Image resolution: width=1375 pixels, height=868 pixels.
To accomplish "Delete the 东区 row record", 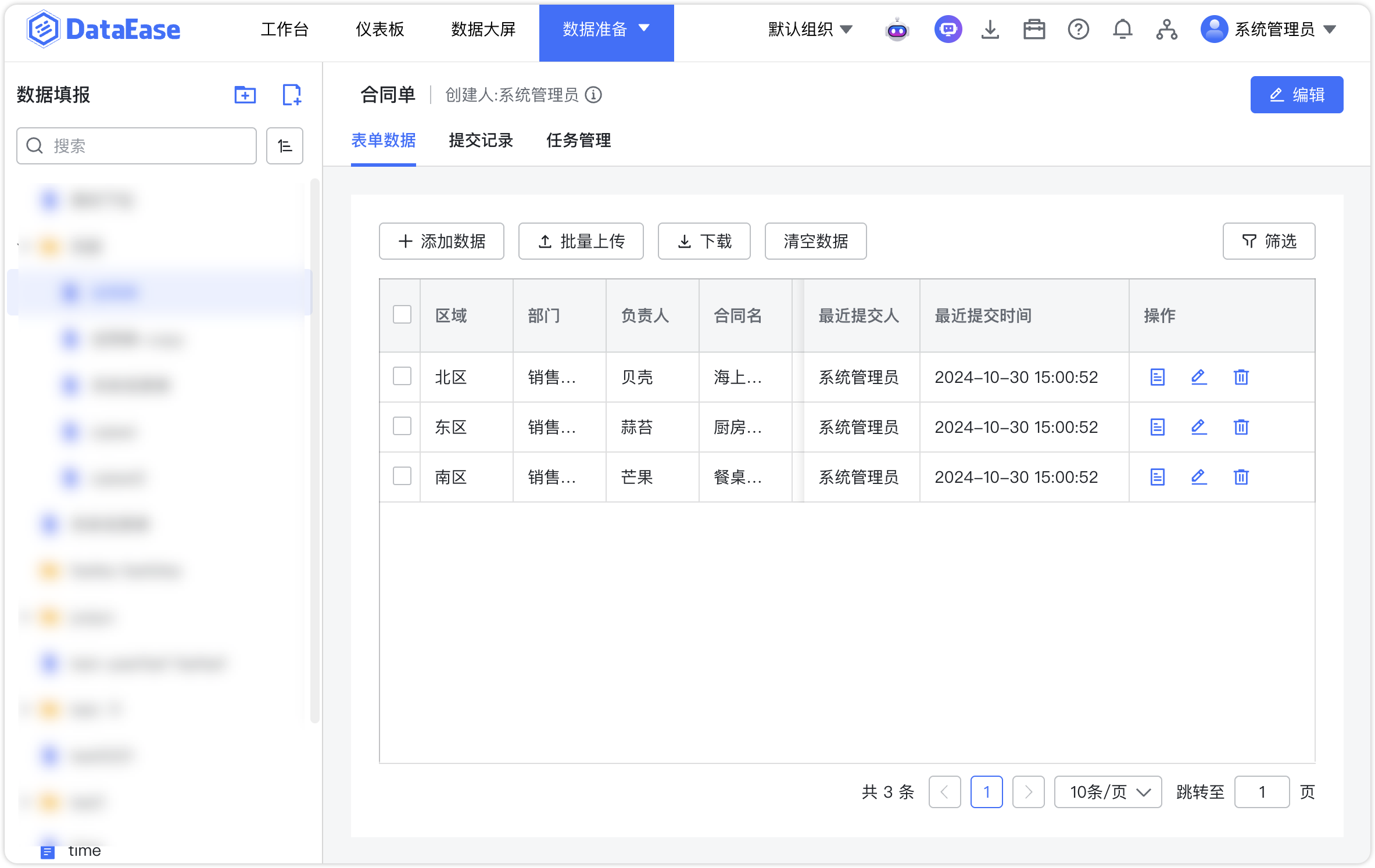I will [x=1241, y=427].
